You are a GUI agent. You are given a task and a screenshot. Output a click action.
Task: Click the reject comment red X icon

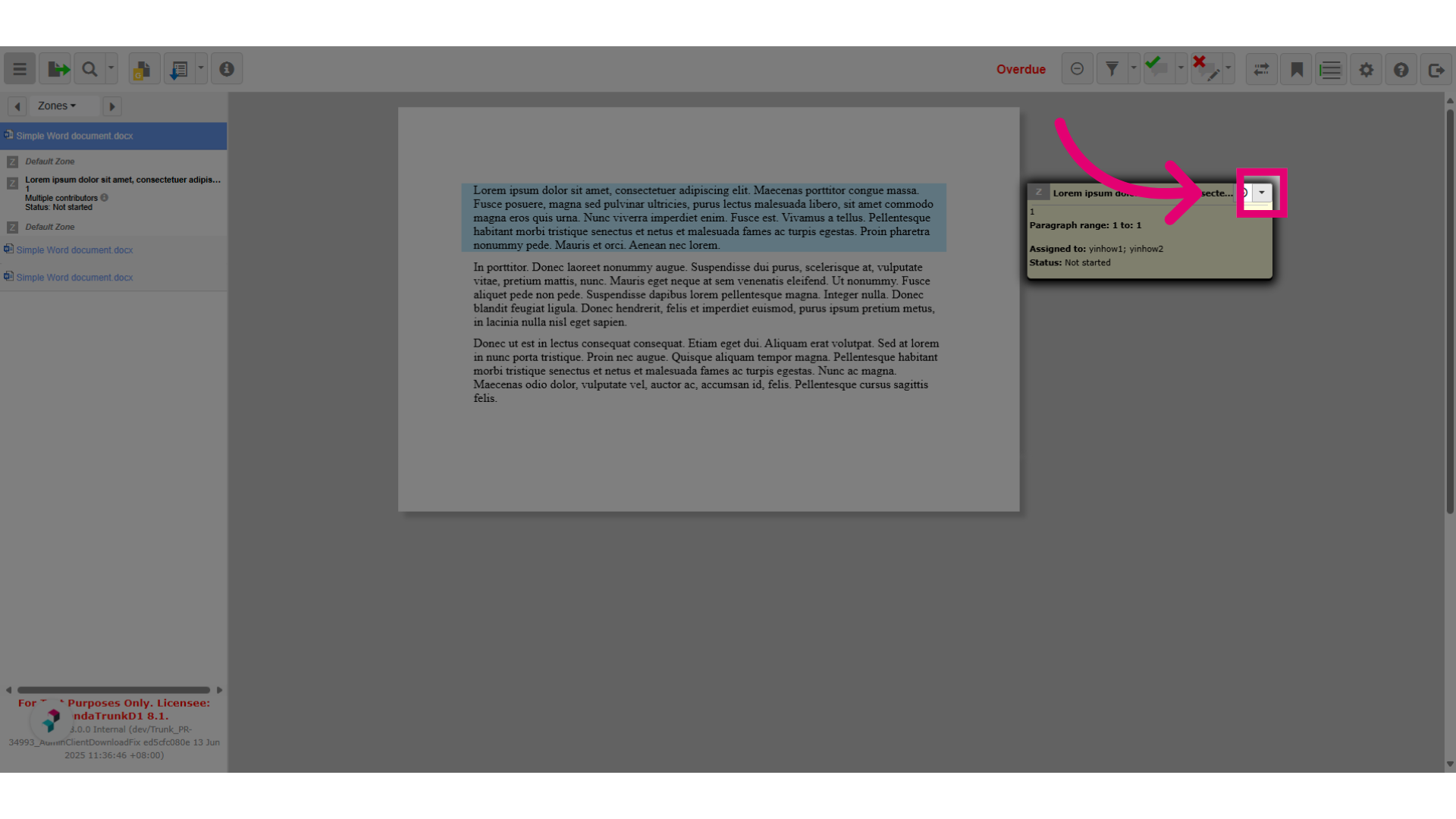point(1206,69)
